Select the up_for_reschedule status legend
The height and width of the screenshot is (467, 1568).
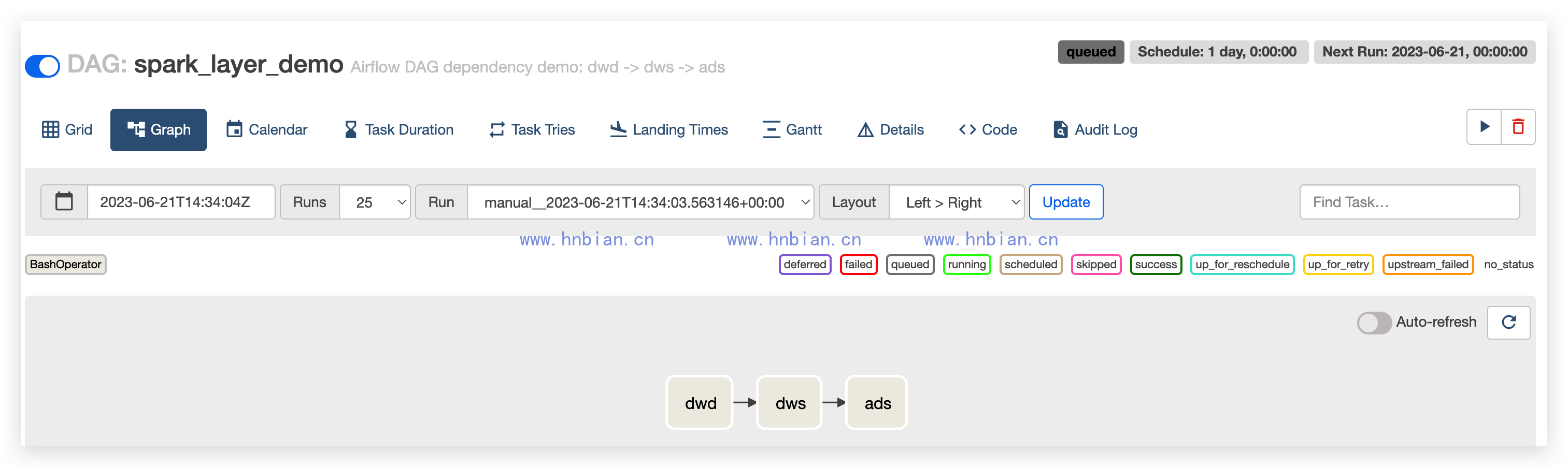click(1242, 265)
